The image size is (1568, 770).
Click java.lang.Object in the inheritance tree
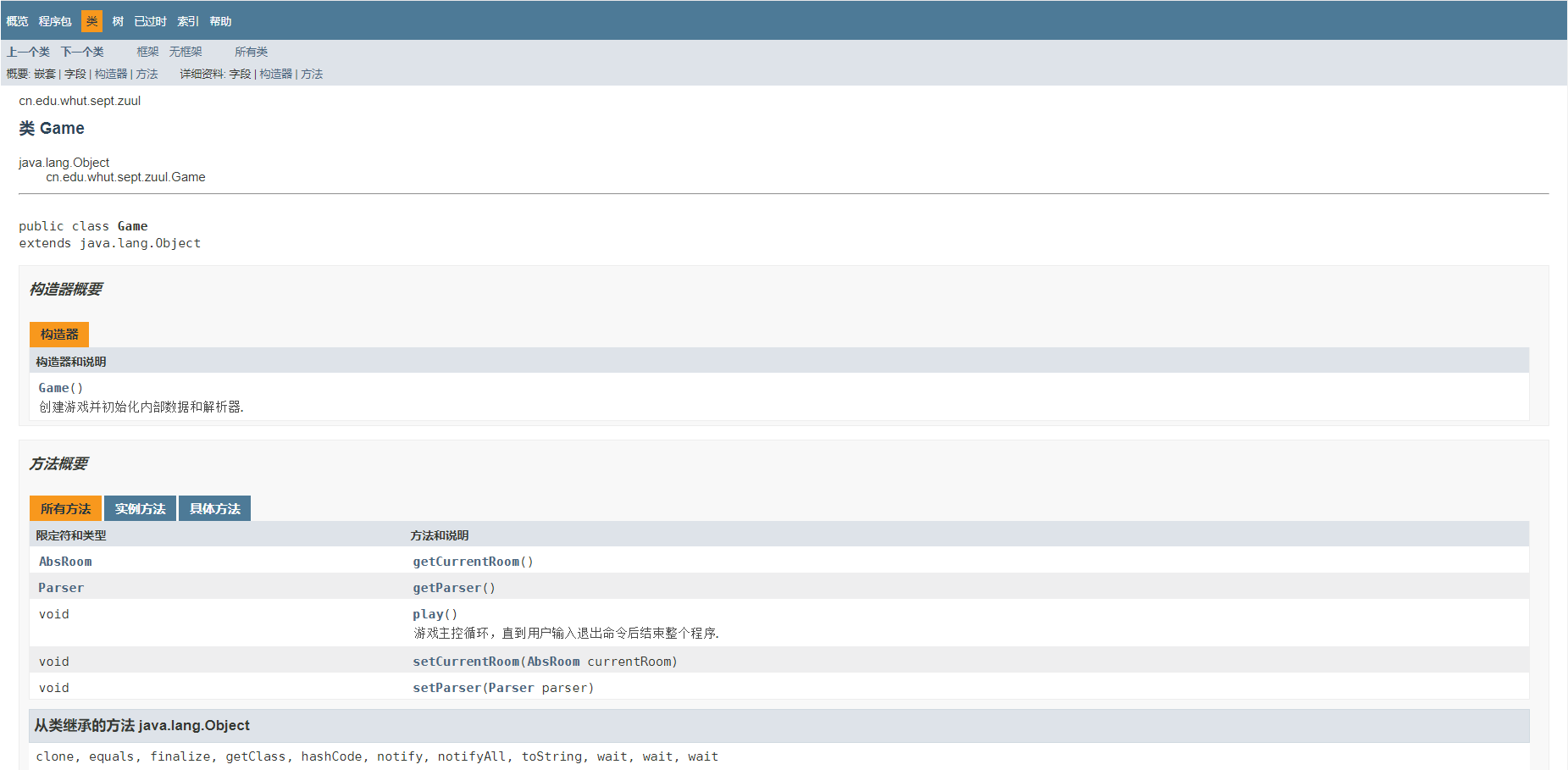coord(64,163)
